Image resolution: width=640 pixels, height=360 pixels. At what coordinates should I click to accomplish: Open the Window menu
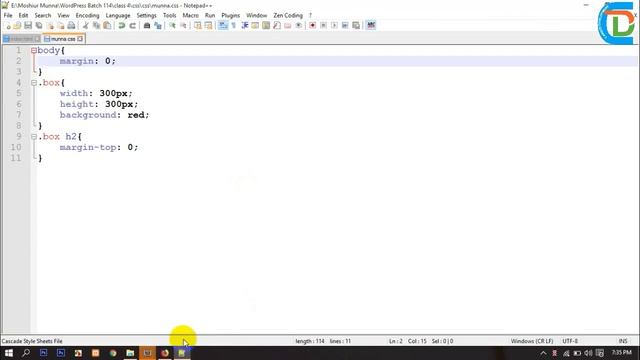click(x=256, y=16)
